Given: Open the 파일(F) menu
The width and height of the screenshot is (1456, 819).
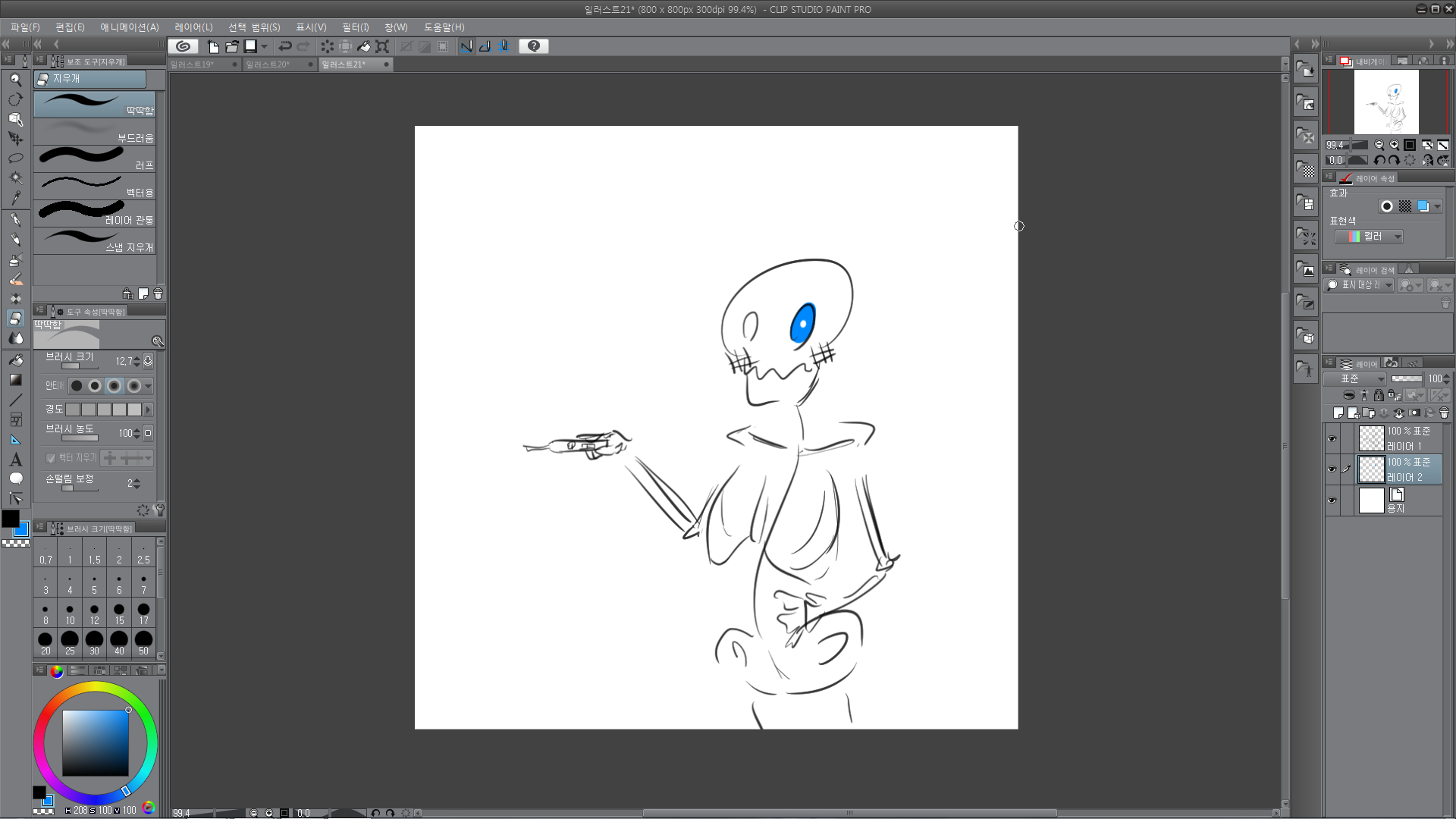Looking at the screenshot, I should click(x=25, y=27).
